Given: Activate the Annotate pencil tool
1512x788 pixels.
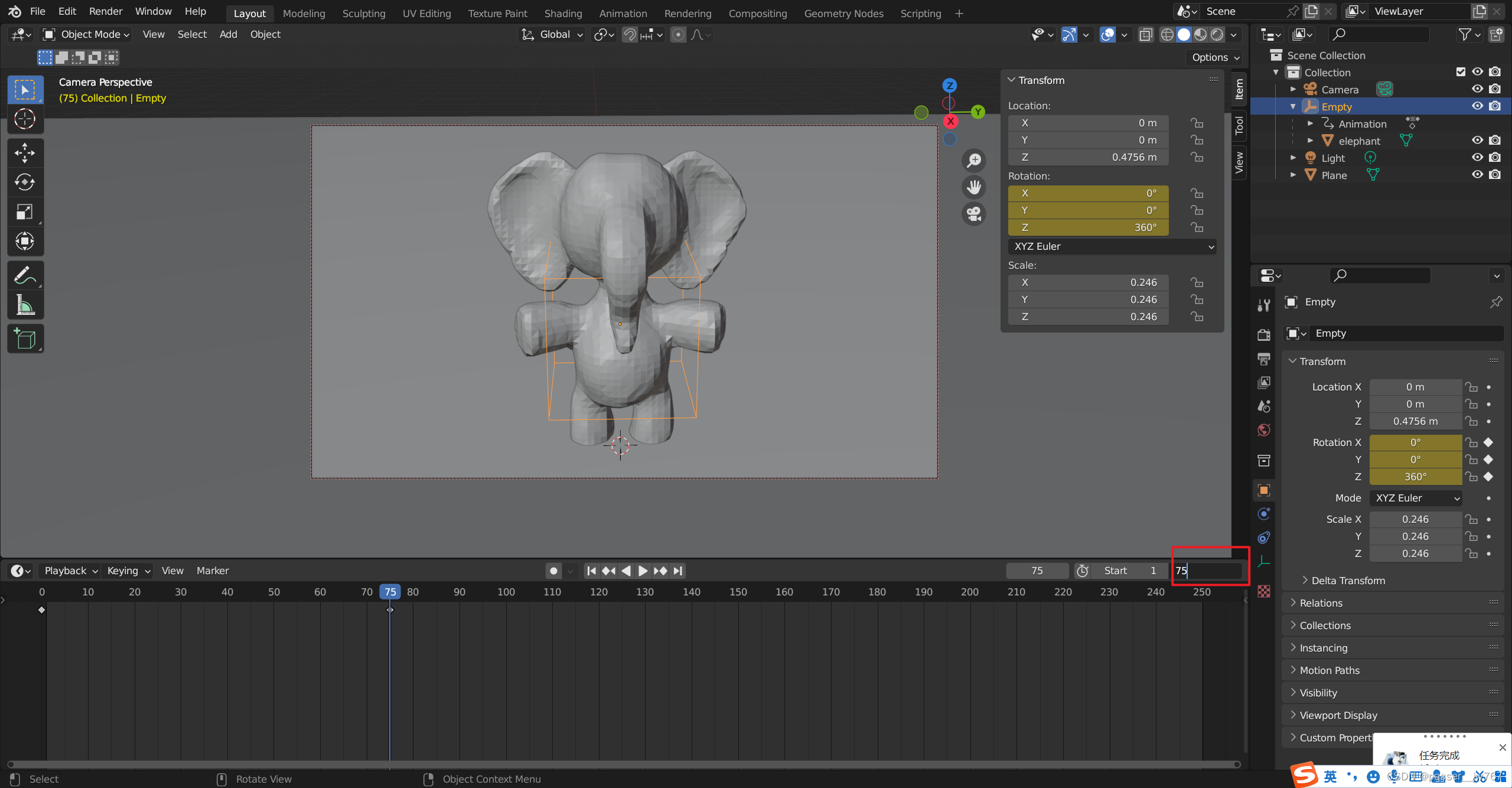Looking at the screenshot, I should [x=25, y=275].
